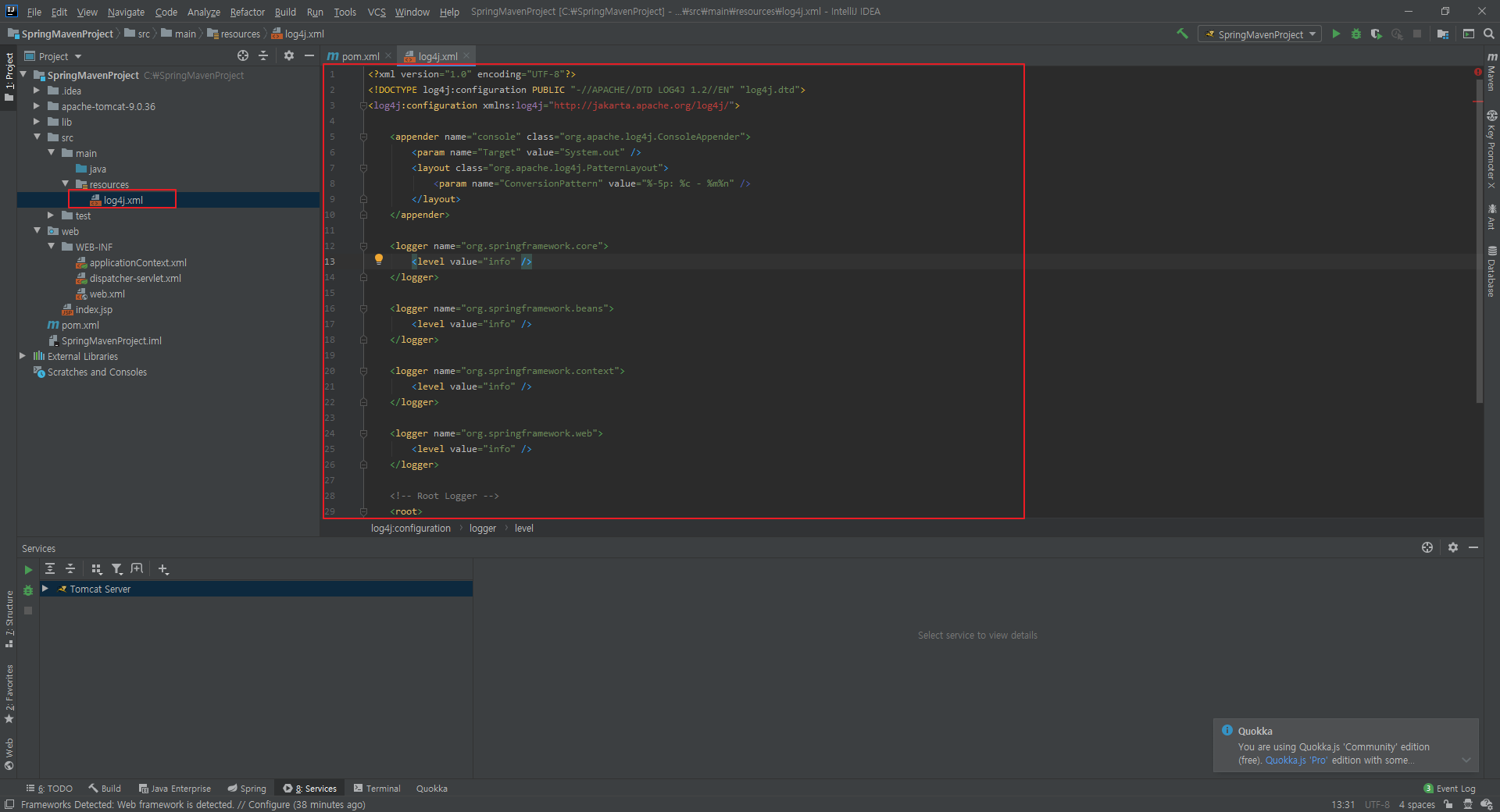Click locate-in-project target icon in Project panel
The width and height of the screenshot is (1500, 812).
click(x=243, y=55)
